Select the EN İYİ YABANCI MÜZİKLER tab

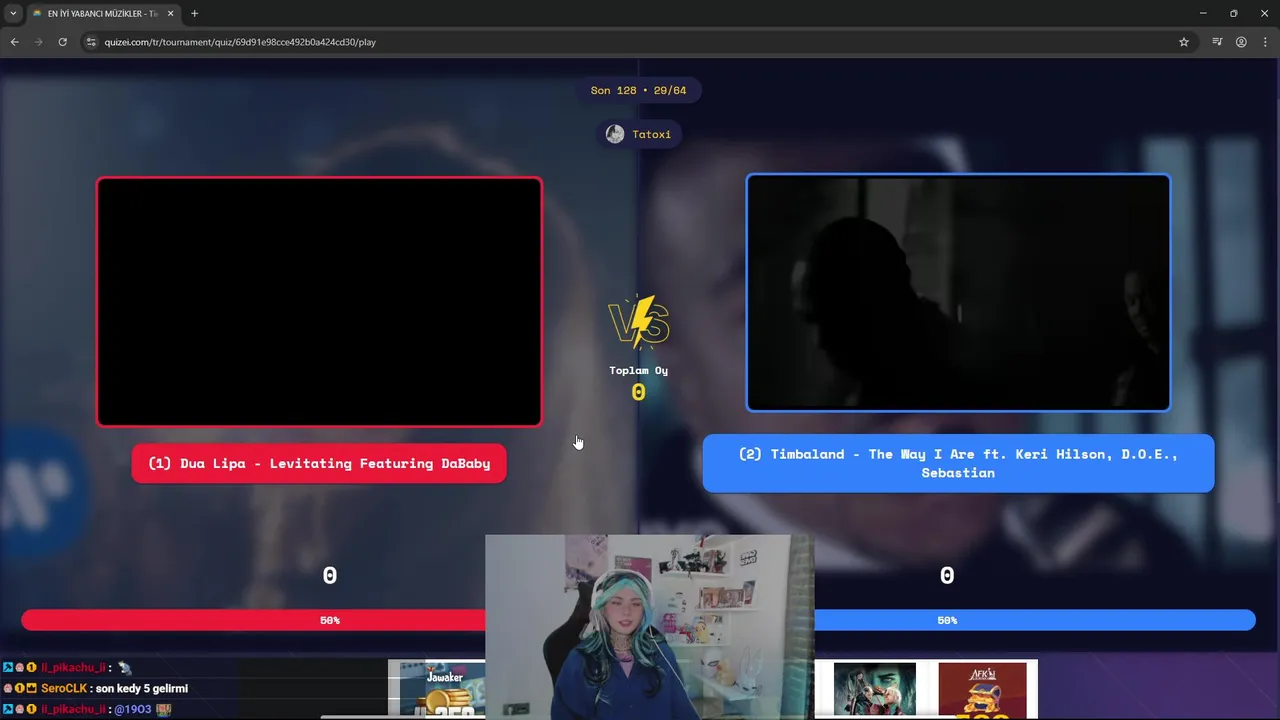click(103, 13)
